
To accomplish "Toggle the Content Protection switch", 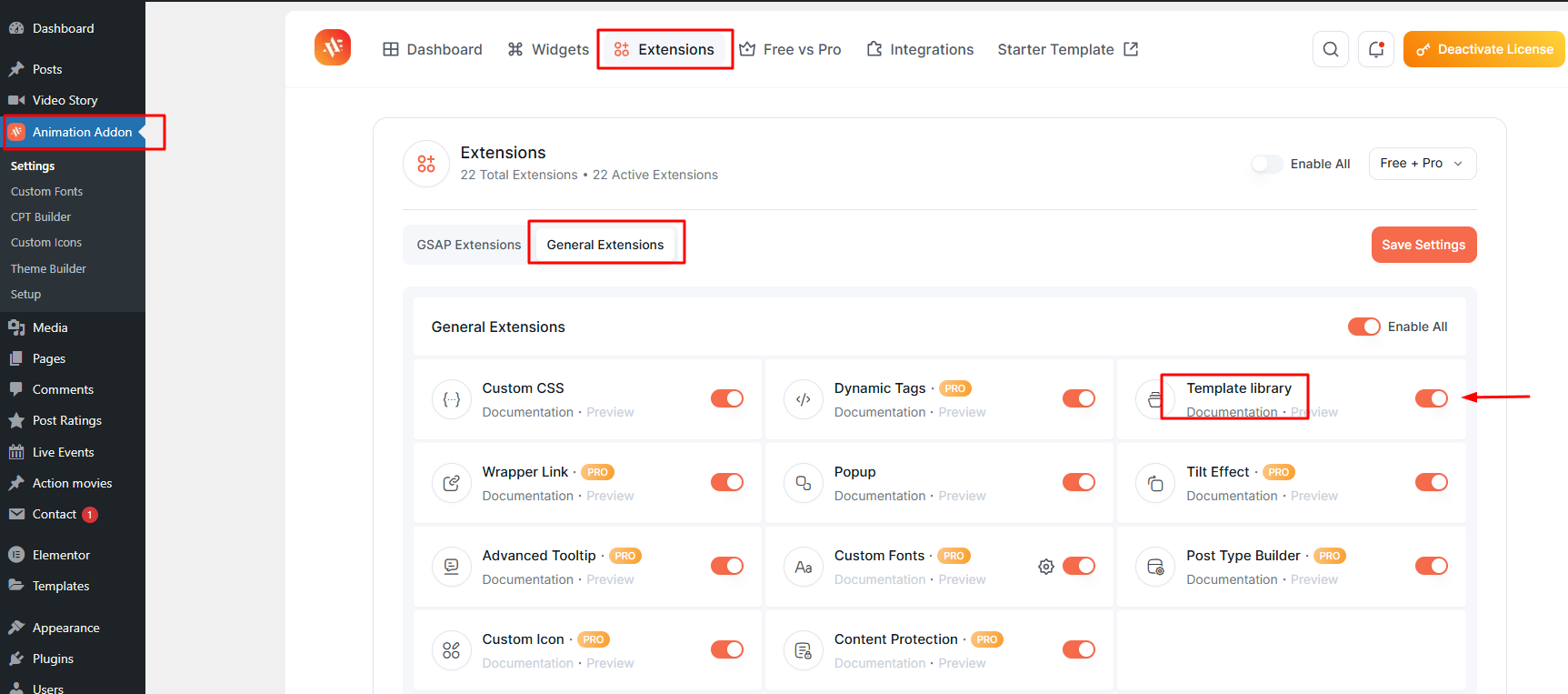I will point(1079,649).
